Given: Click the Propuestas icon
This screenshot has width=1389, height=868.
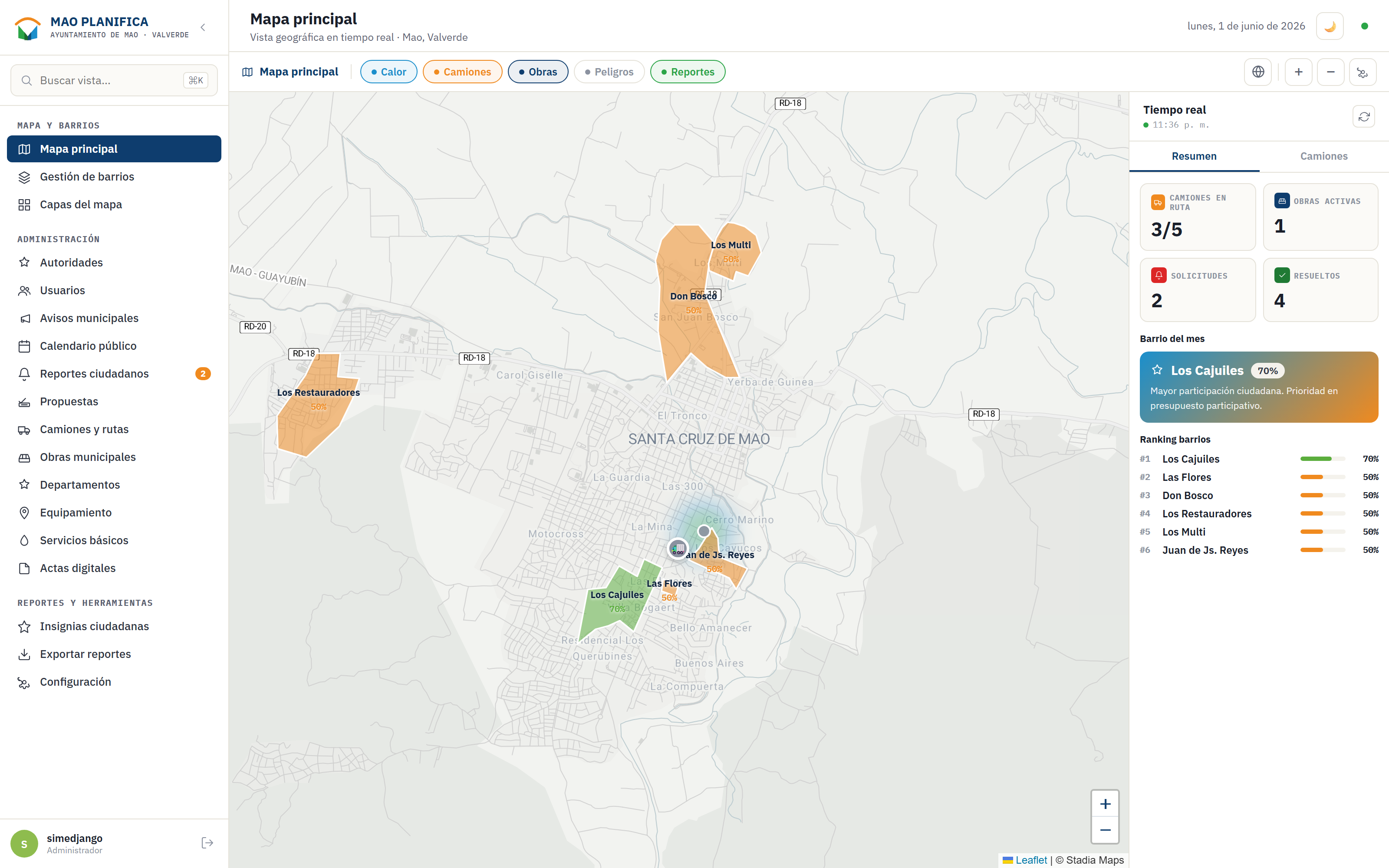Looking at the screenshot, I should 24,402.
